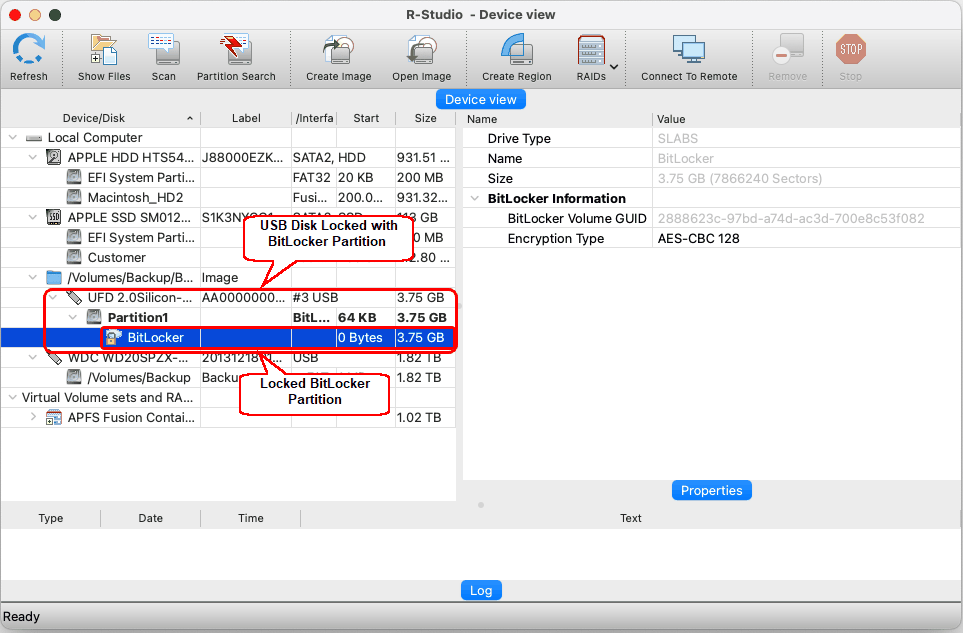Expand the APFS Fusion Container node
963x633 pixels.
pyautogui.click(x=33, y=417)
